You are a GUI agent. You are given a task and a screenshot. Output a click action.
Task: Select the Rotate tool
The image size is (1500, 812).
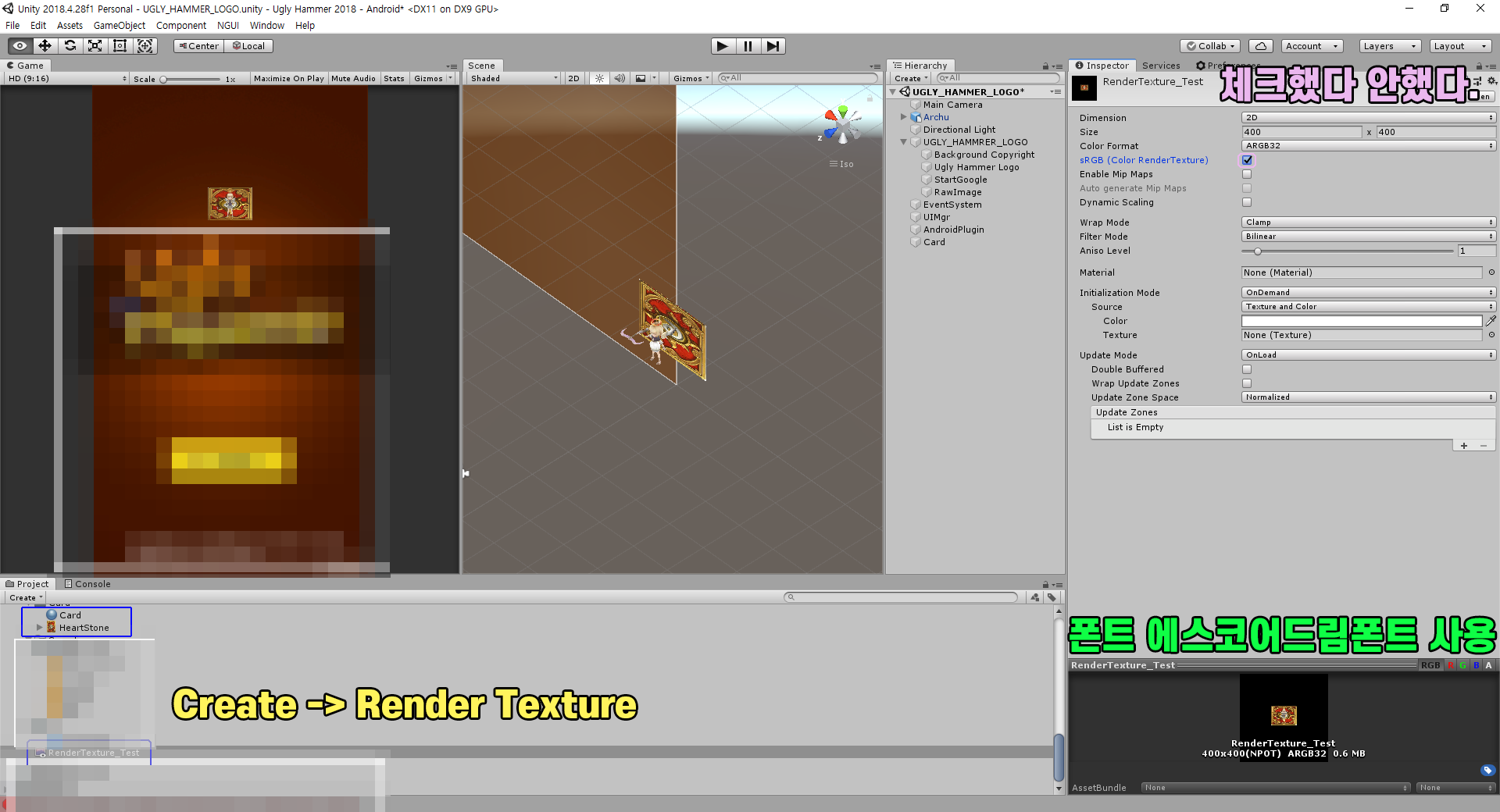pyautogui.click(x=70, y=46)
